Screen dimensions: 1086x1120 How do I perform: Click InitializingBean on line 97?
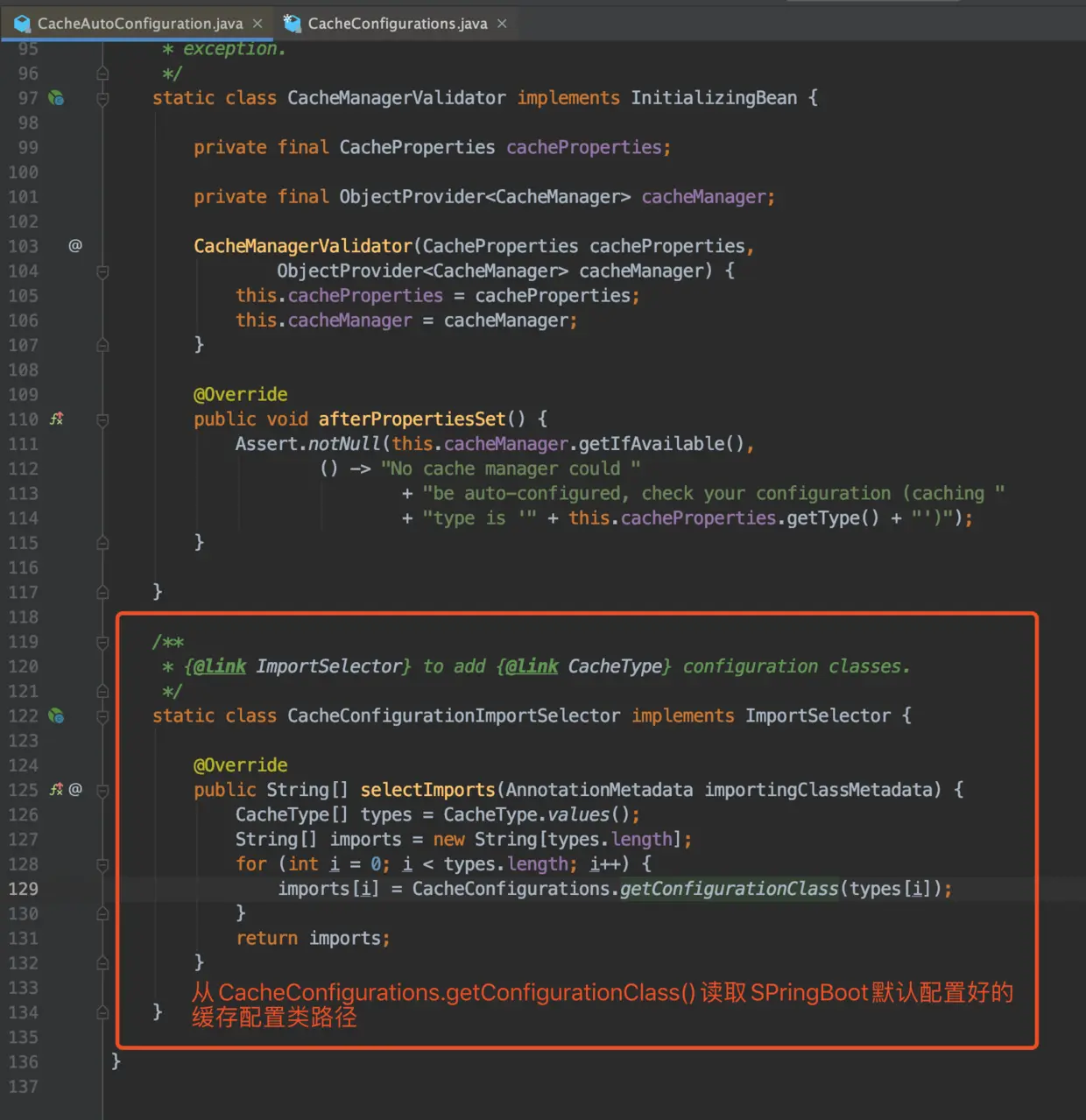714,98
